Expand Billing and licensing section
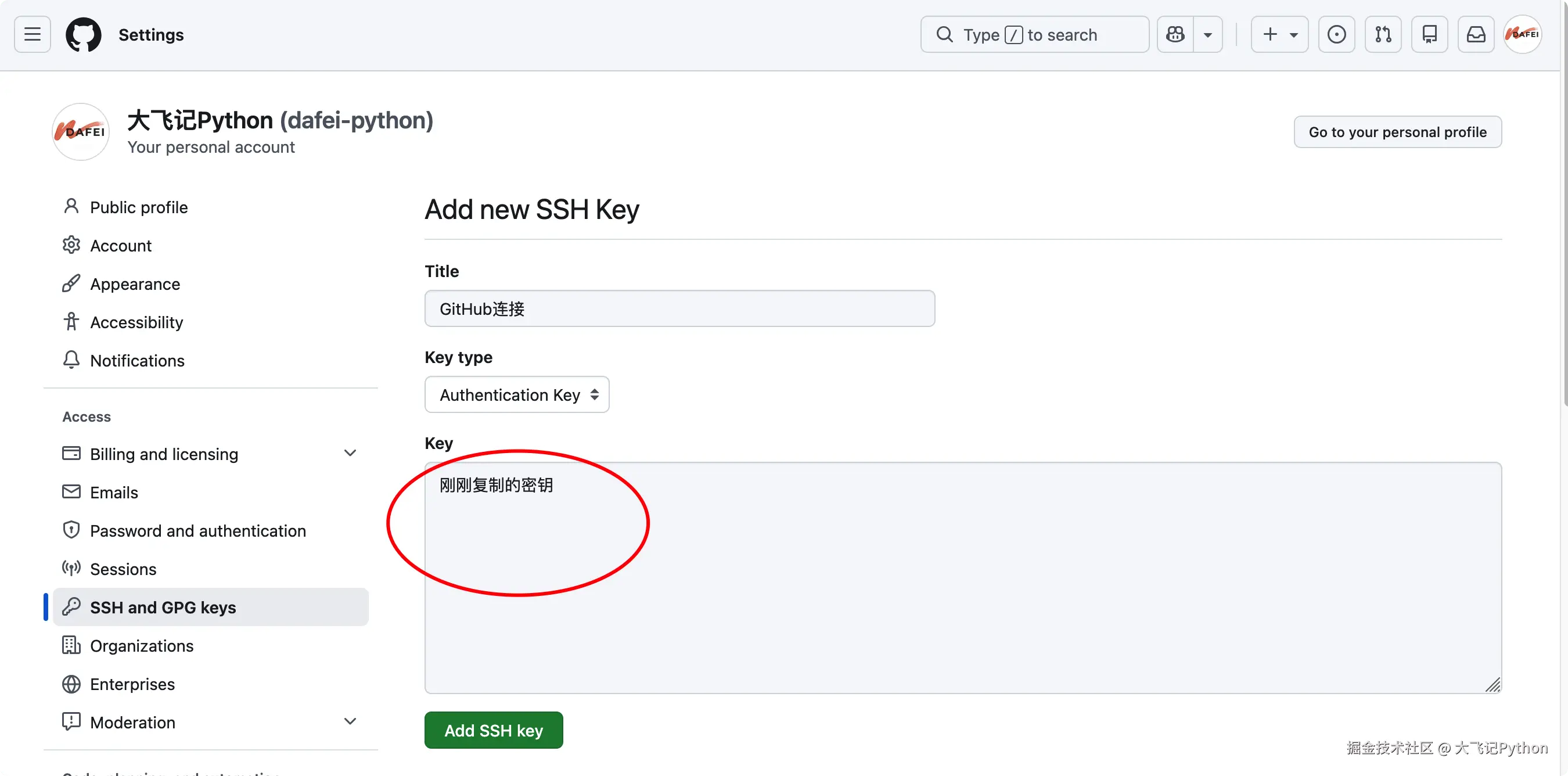Screen dimensions: 1568x776 coord(350,454)
